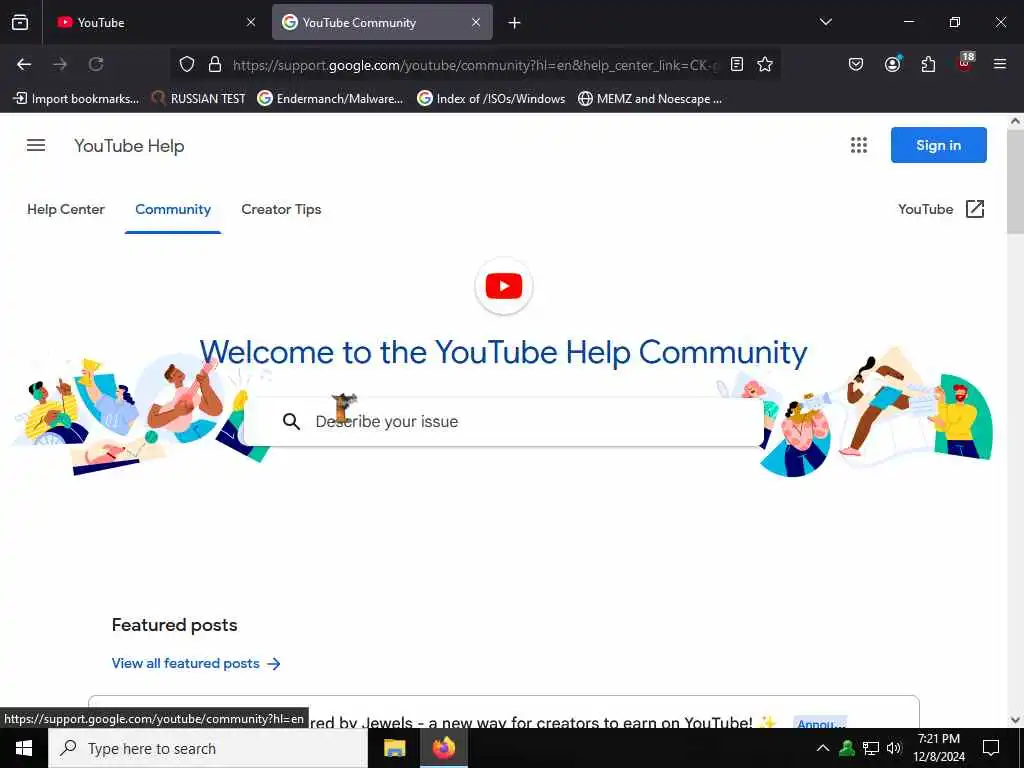Click the page vertical scrollbar thumb
The height and width of the screenshot is (768, 1024).
1015,181
